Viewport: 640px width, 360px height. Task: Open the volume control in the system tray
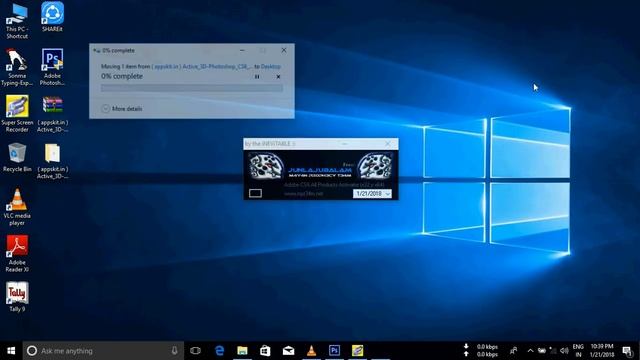[x=564, y=351]
